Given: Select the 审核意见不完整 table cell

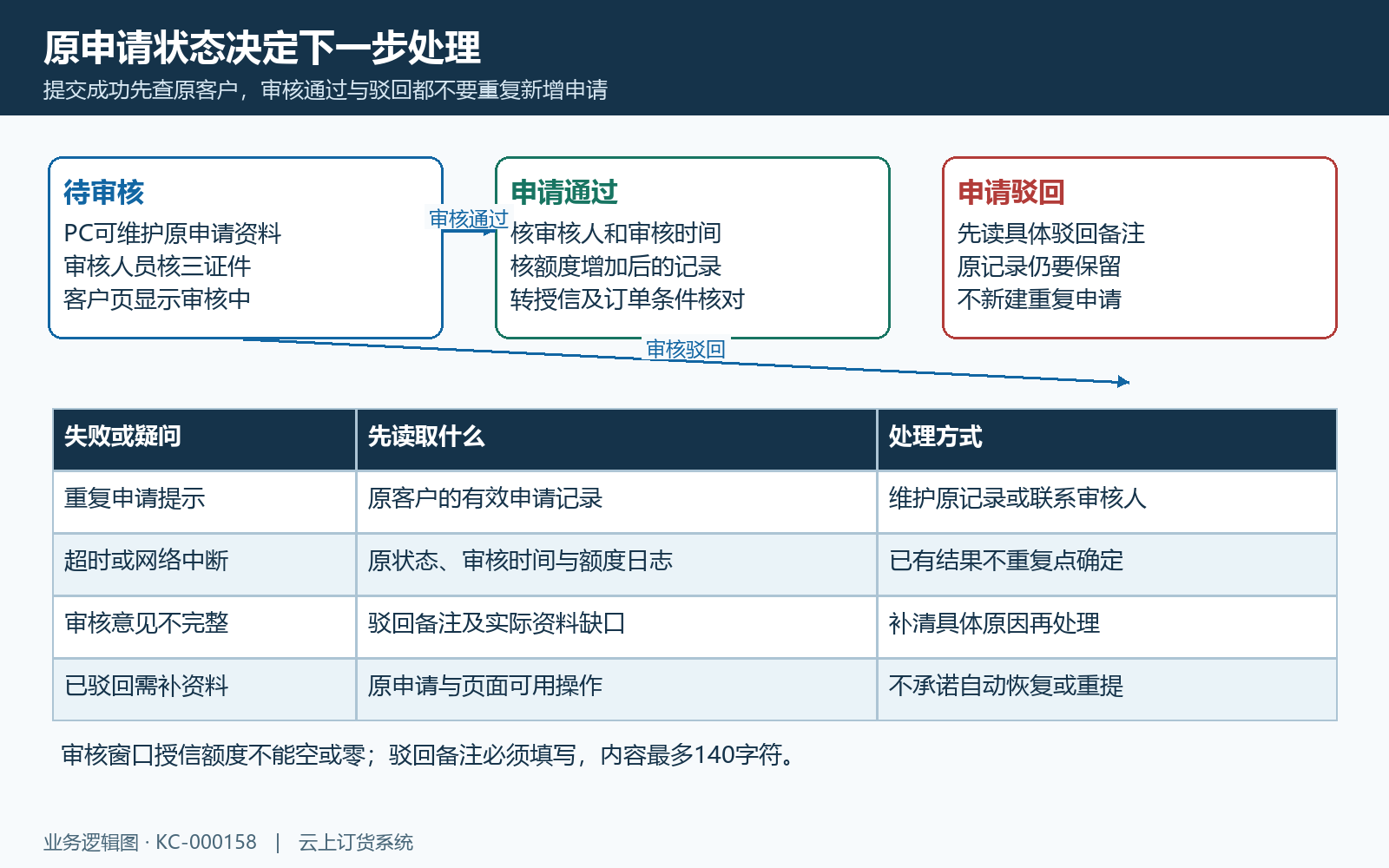Looking at the screenshot, I should (205, 627).
